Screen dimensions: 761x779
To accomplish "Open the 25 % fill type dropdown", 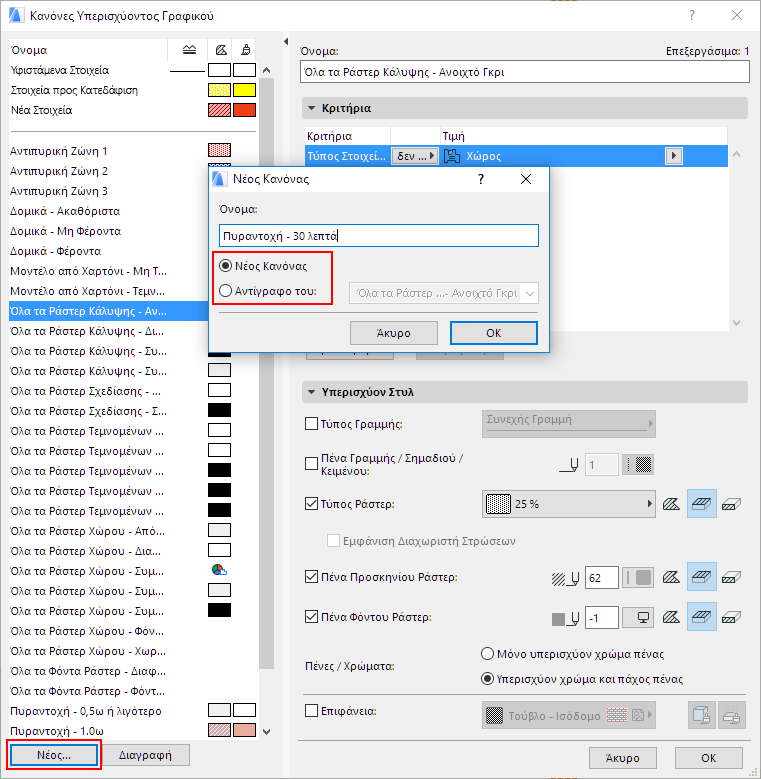I will coord(568,504).
